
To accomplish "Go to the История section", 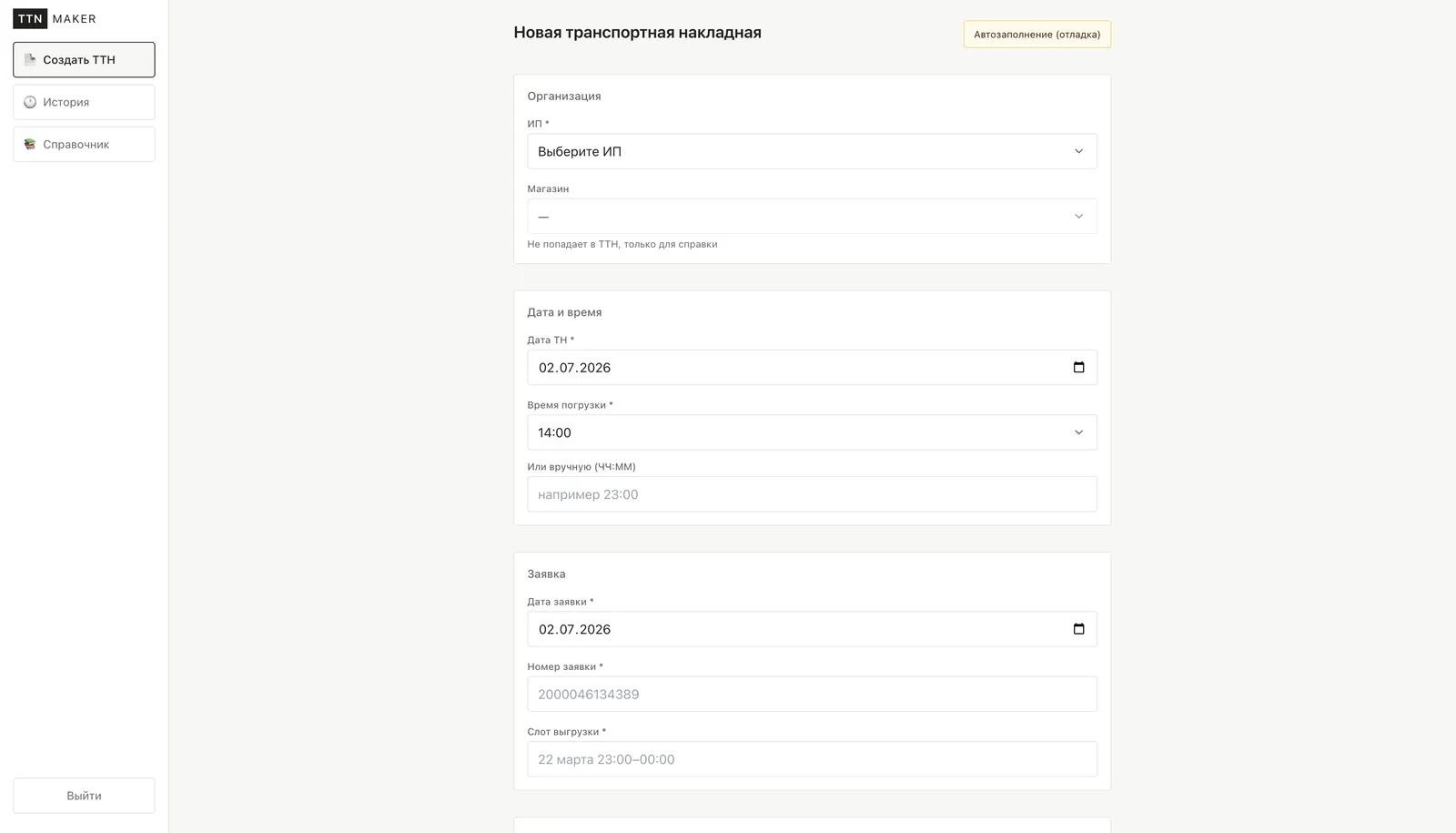I will (x=84, y=102).
